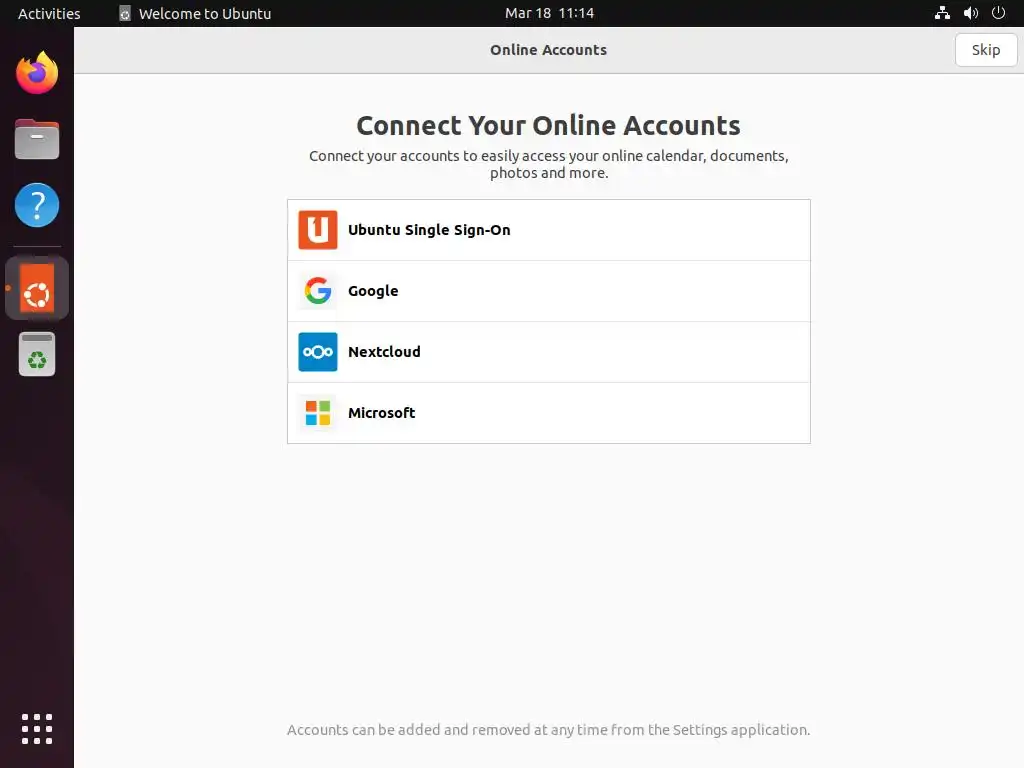
Task: Skip the Online Accounts step
Action: 985,50
